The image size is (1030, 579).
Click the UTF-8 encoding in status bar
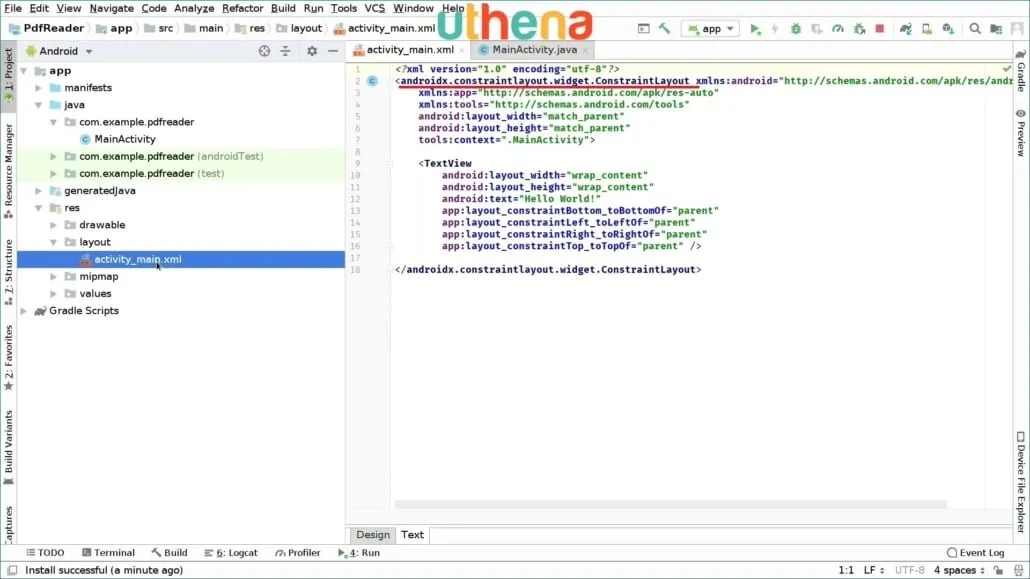click(x=909, y=570)
